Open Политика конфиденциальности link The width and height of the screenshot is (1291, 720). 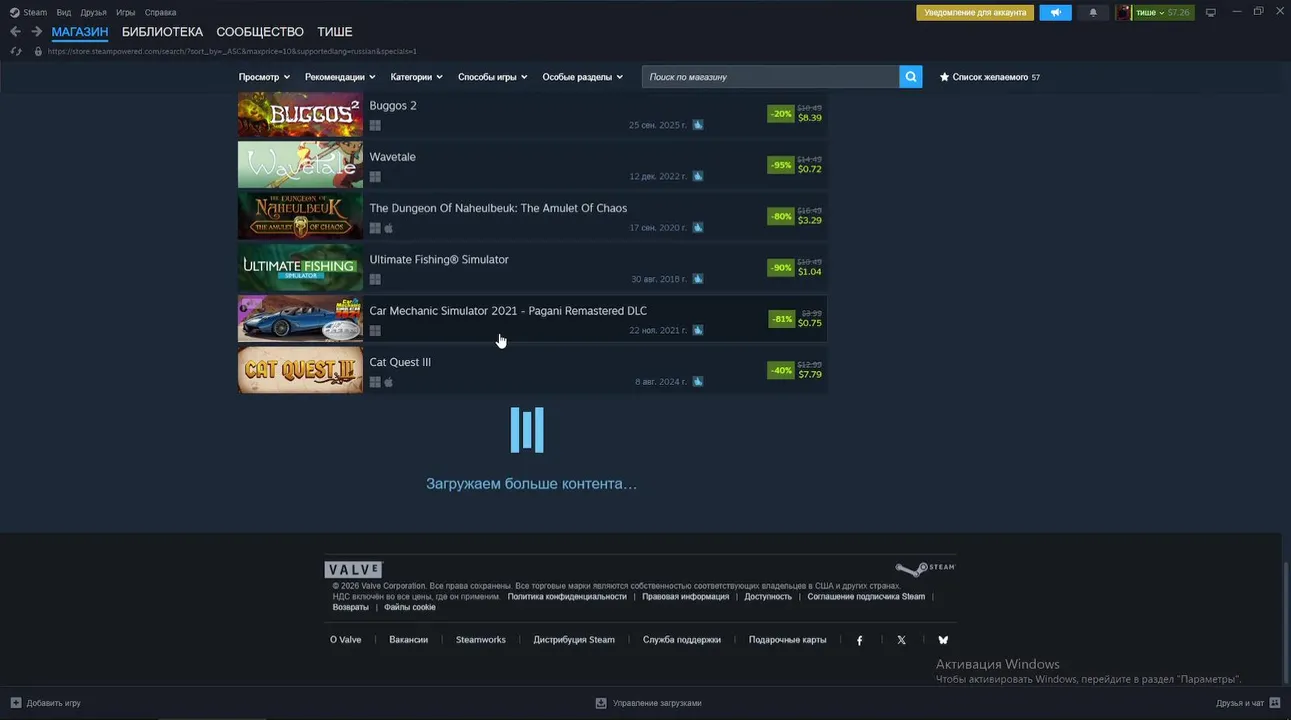pyautogui.click(x=567, y=597)
